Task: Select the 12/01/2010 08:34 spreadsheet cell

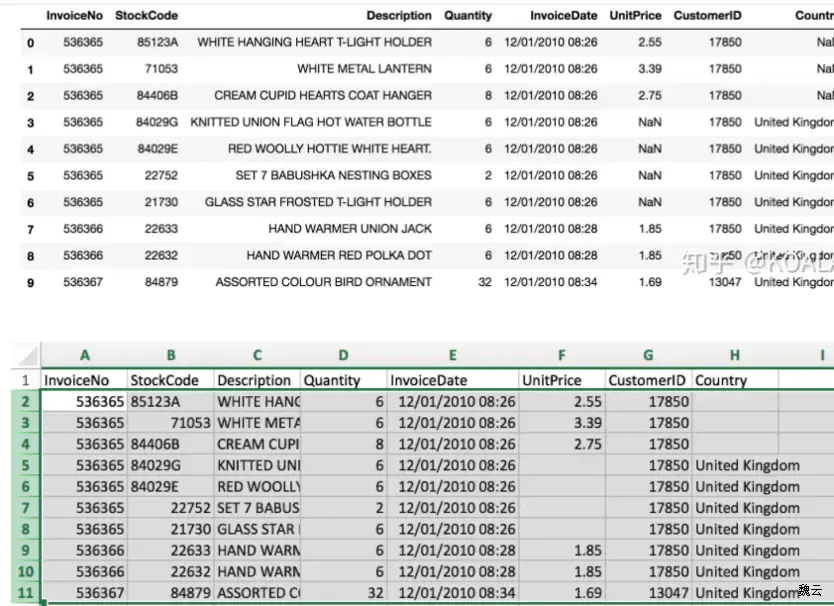Action: (453, 593)
